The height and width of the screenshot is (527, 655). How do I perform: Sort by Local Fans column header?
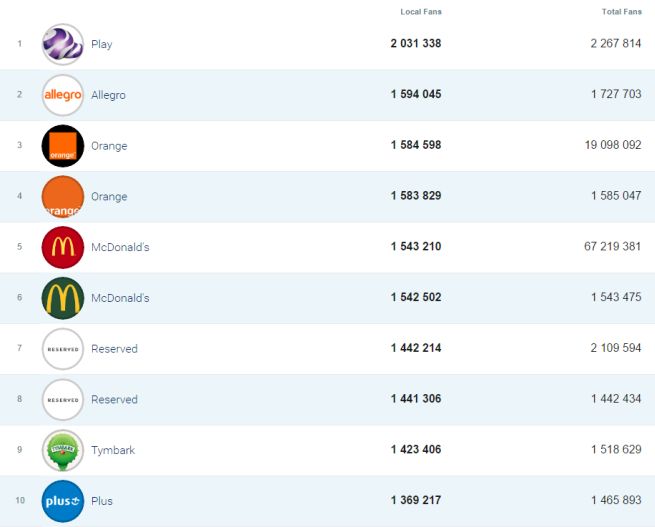click(x=420, y=12)
